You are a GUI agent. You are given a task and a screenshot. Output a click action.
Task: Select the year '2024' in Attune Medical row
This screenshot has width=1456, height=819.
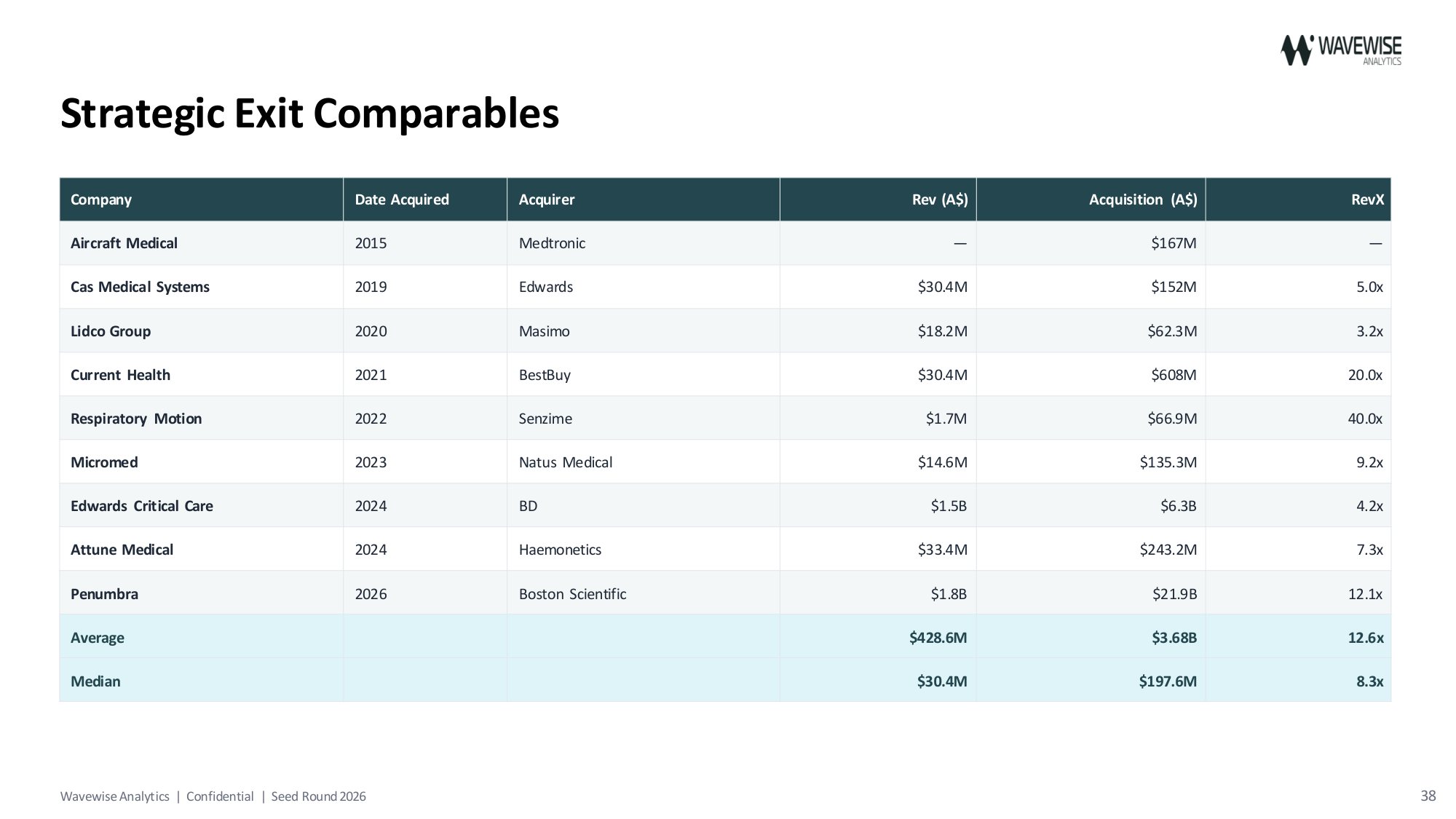tap(371, 550)
